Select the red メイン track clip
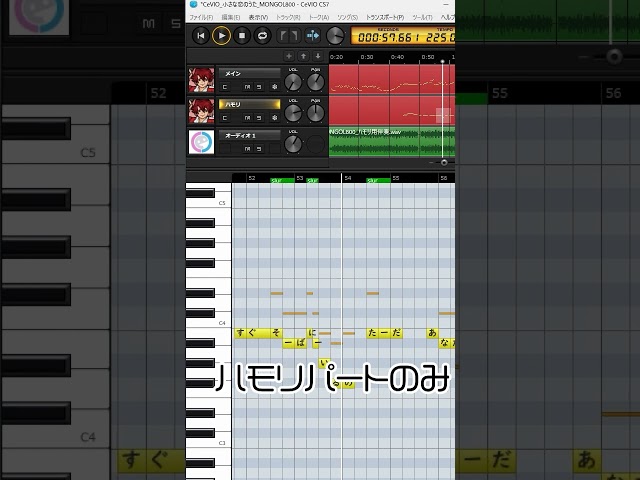The height and width of the screenshot is (480, 640). (x=392, y=80)
